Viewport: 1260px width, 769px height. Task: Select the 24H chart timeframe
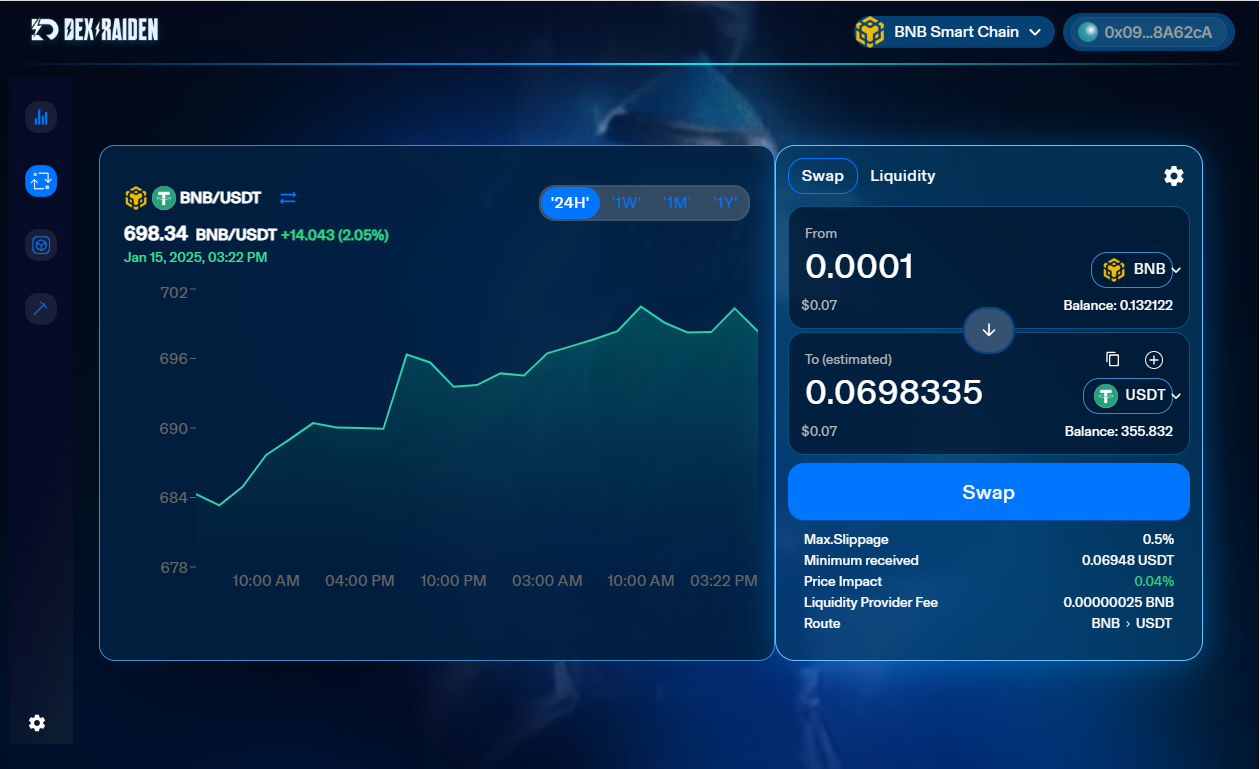(x=570, y=203)
